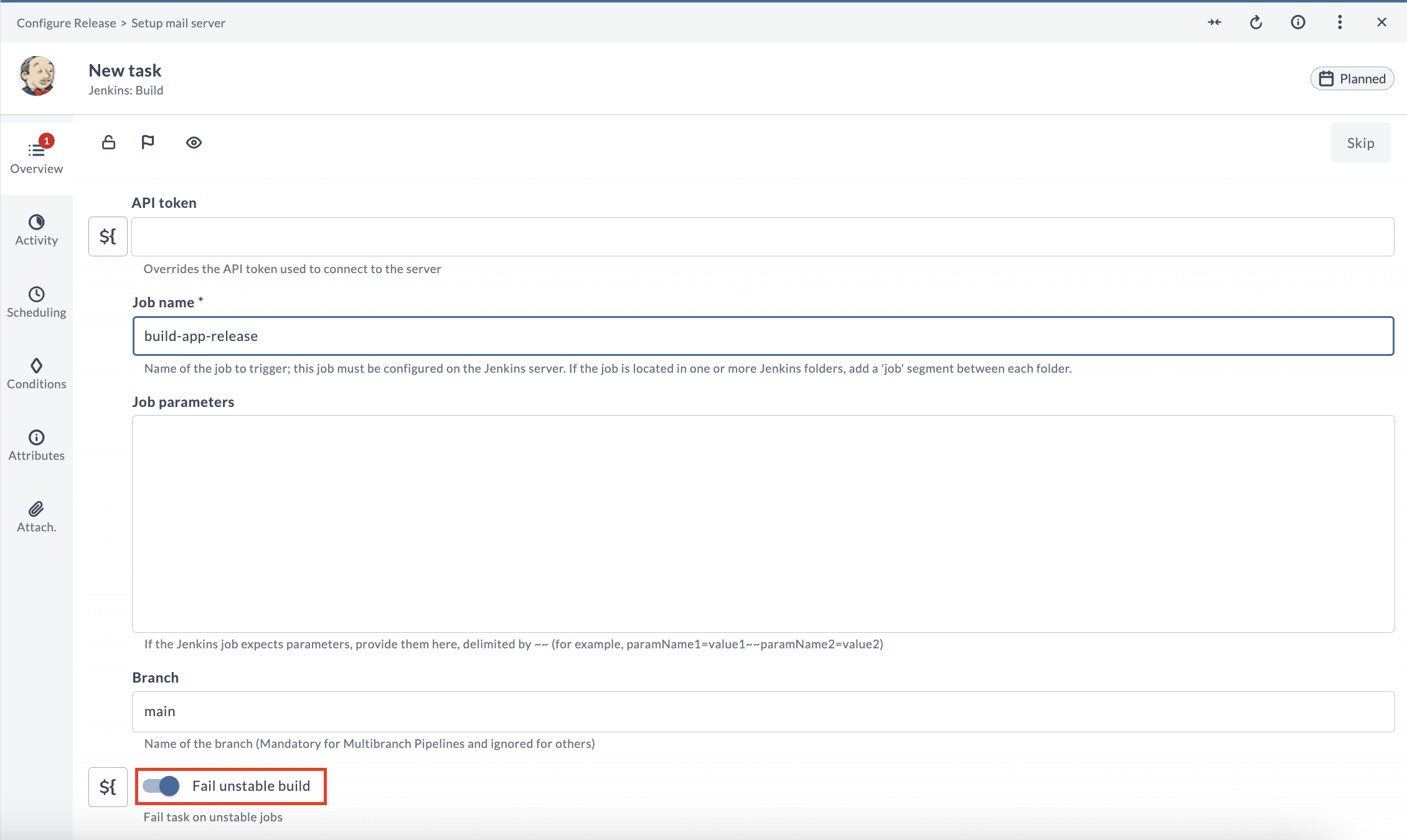The image size is (1407, 840).
Task: Open the three-dot more options menu
Action: (1340, 22)
